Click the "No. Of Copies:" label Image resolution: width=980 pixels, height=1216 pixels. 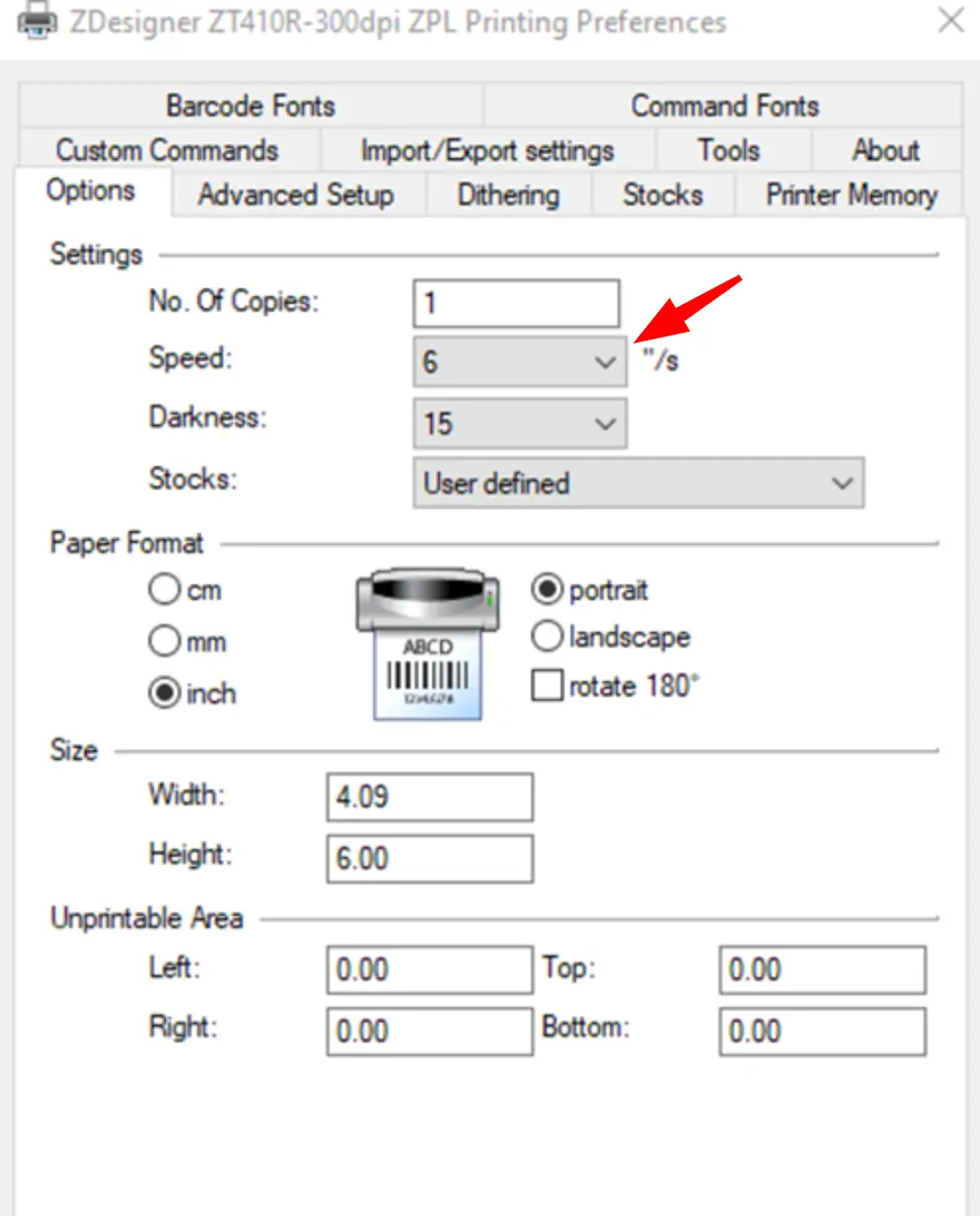234,301
